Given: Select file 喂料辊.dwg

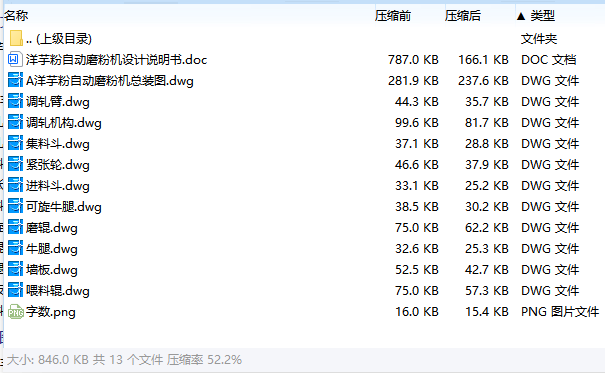Looking at the screenshot, I should coord(57,291).
